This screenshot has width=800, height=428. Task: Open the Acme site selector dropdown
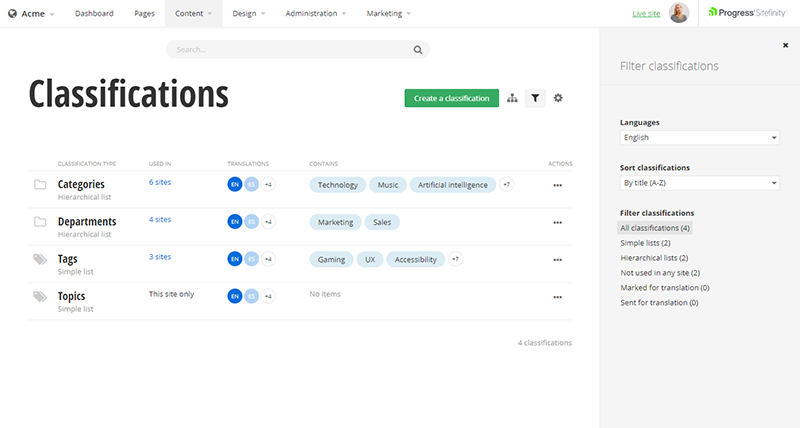coord(31,14)
